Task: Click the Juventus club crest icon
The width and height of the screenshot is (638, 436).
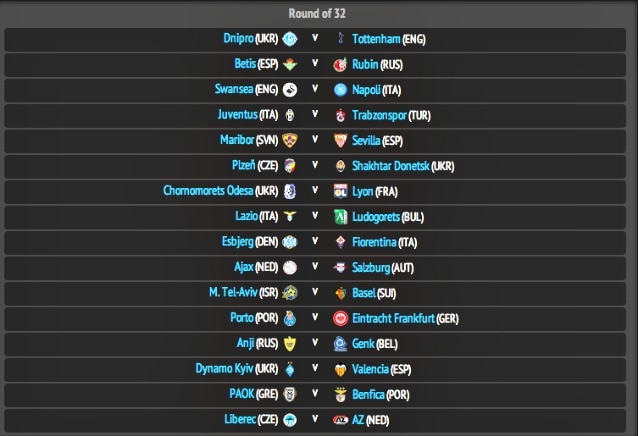Action: 290,115
